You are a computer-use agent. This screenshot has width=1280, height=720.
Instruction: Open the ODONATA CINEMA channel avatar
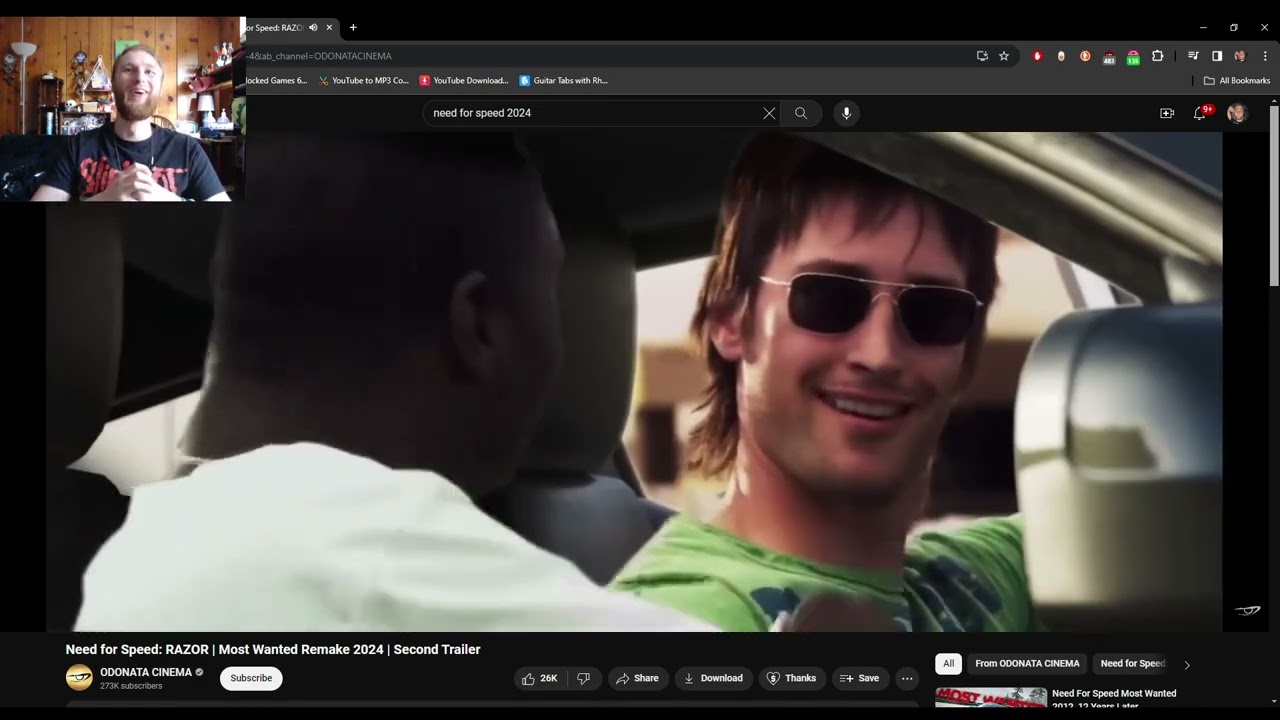click(79, 678)
